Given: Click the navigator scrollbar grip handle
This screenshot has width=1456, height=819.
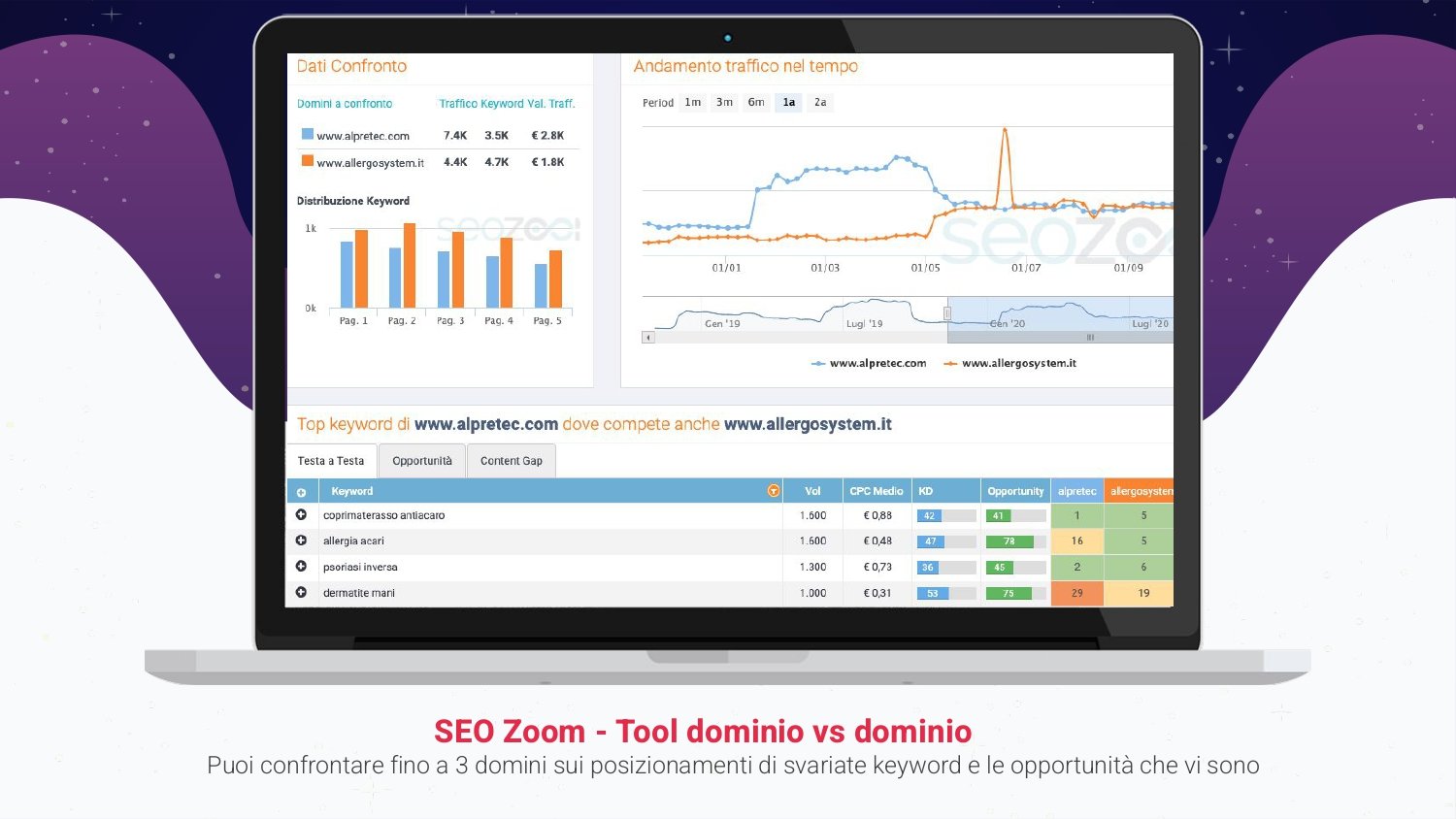Looking at the screenshot, I should (x=1090, y=338).
